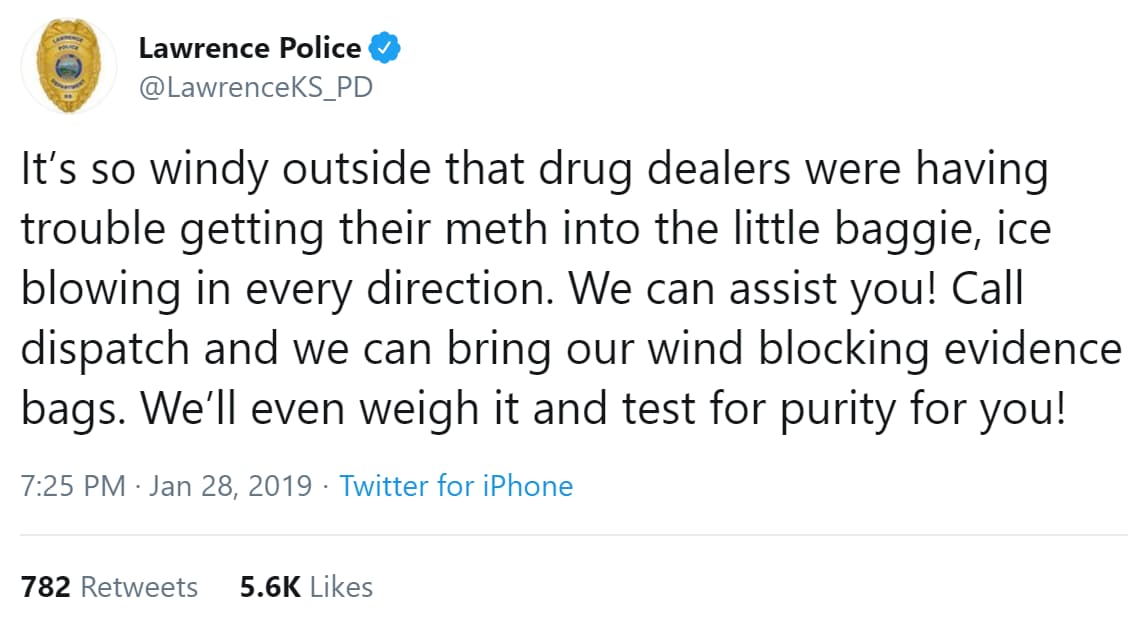Select the Lawrence Police display name
The width and height of the screenshot is (1128, 627).
coord(250,47)
